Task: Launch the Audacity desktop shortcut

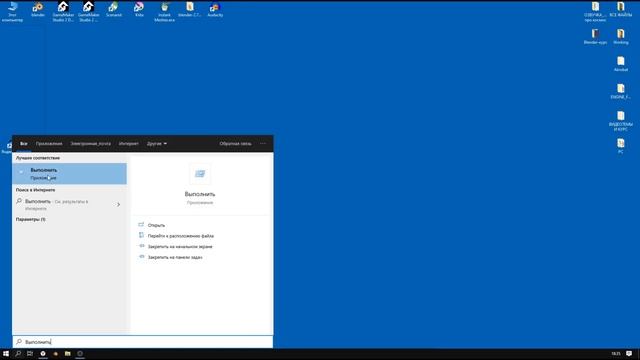Action: [215, 9]
